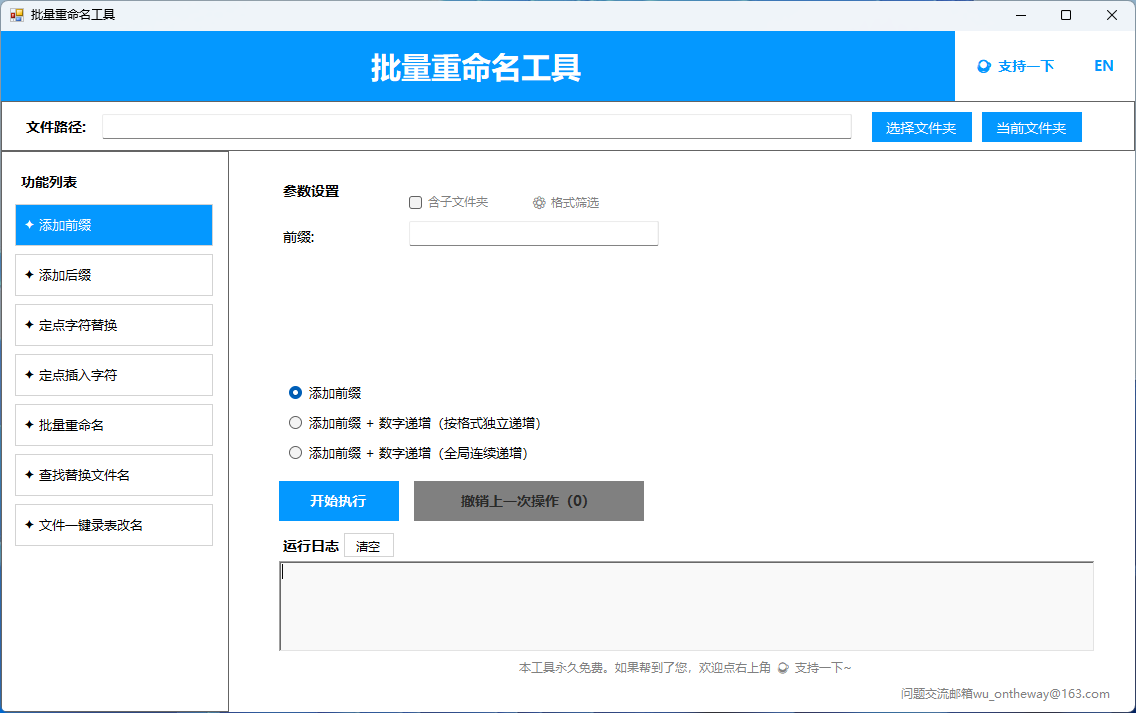This screenshot has width=1136, height=713.
Task: Maximize the 批量重命名工具 window
Action: tap(1066, 15)
